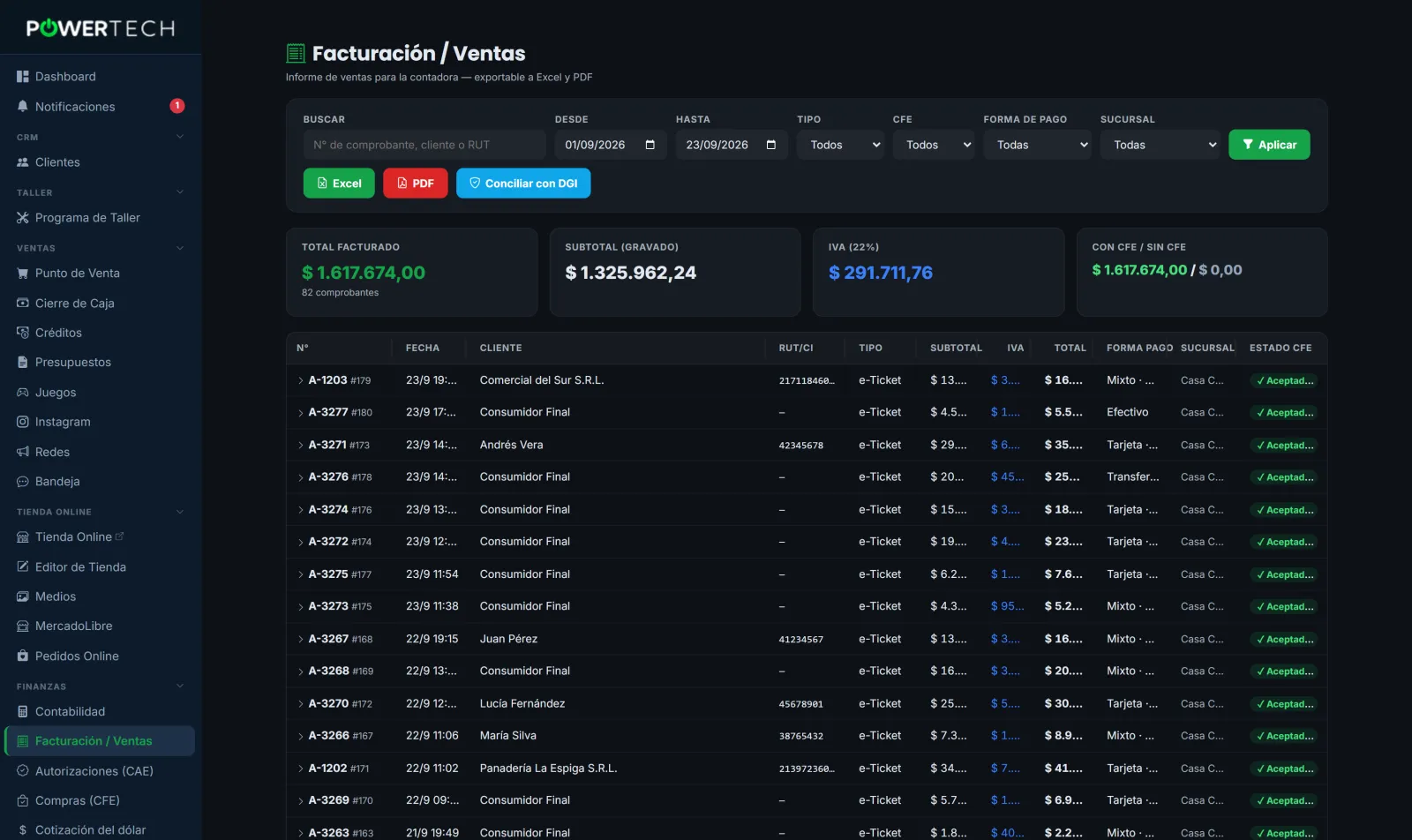
Task: Click the Contabilidad calculator icon
Action: tap(23, 712)
